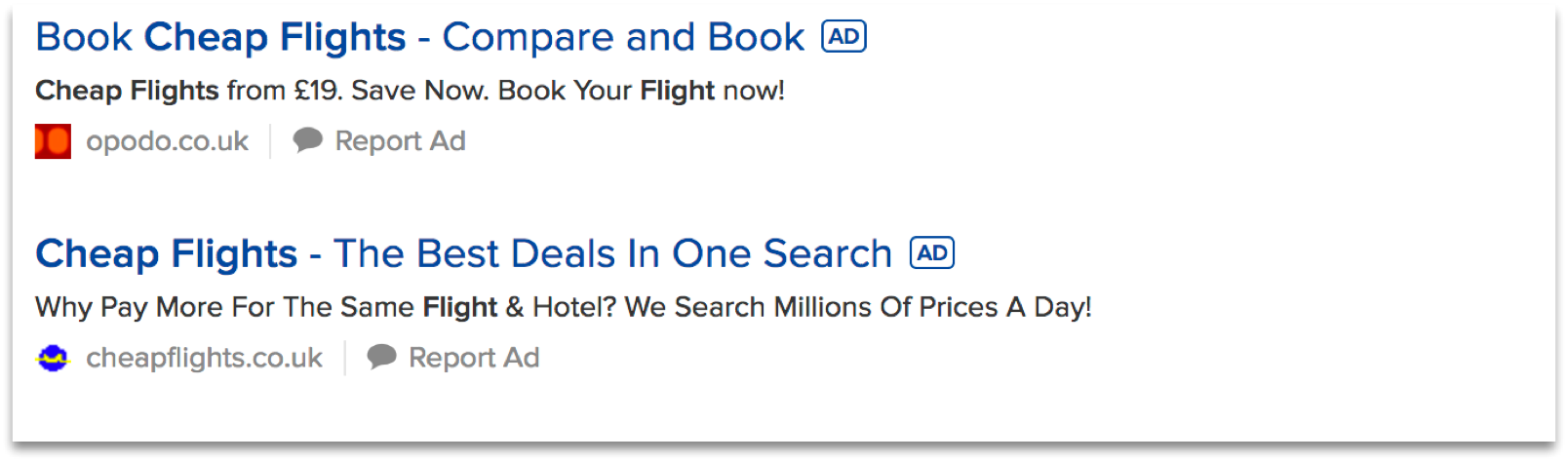Click the speech bubble icon beside opodo.co.uk
Screen dimensions: 1568x462
pos(308,140)
